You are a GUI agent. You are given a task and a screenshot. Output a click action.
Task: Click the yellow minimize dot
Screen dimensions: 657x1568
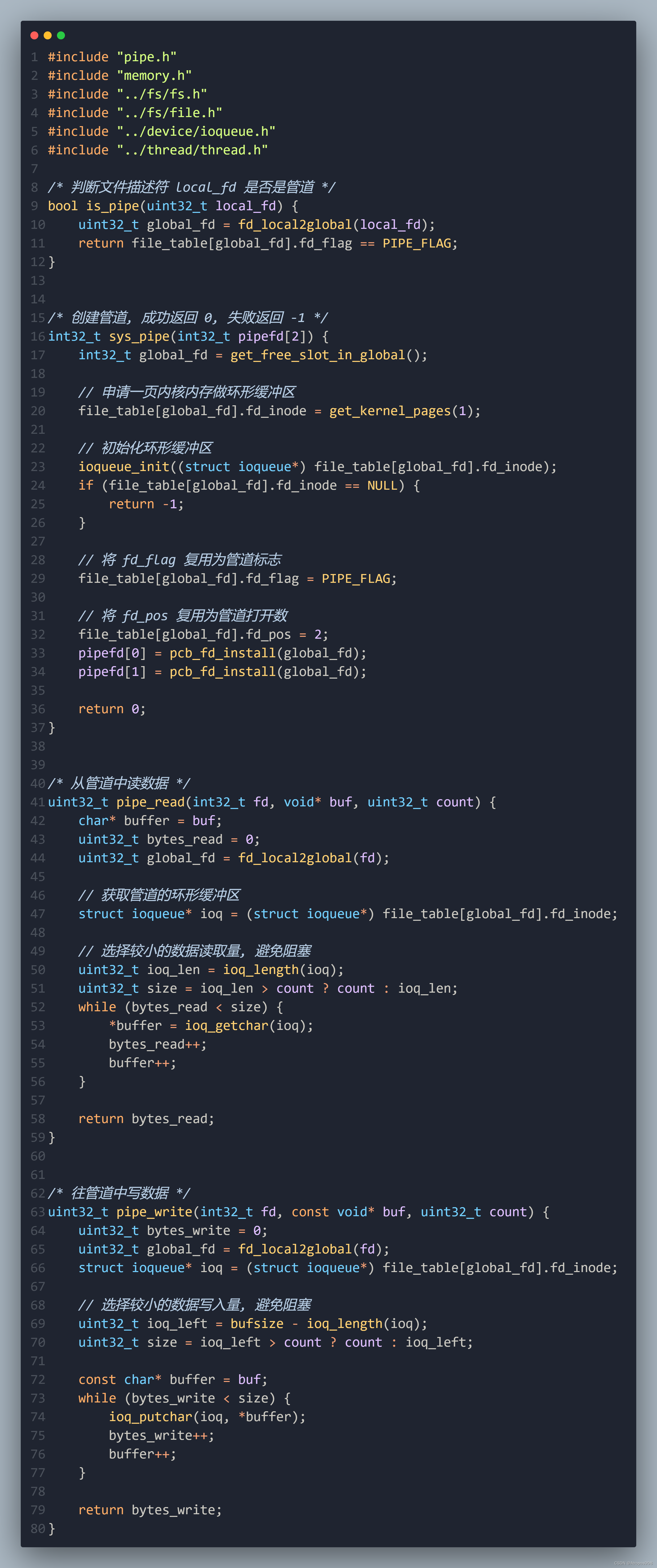(x=47, y=35)
